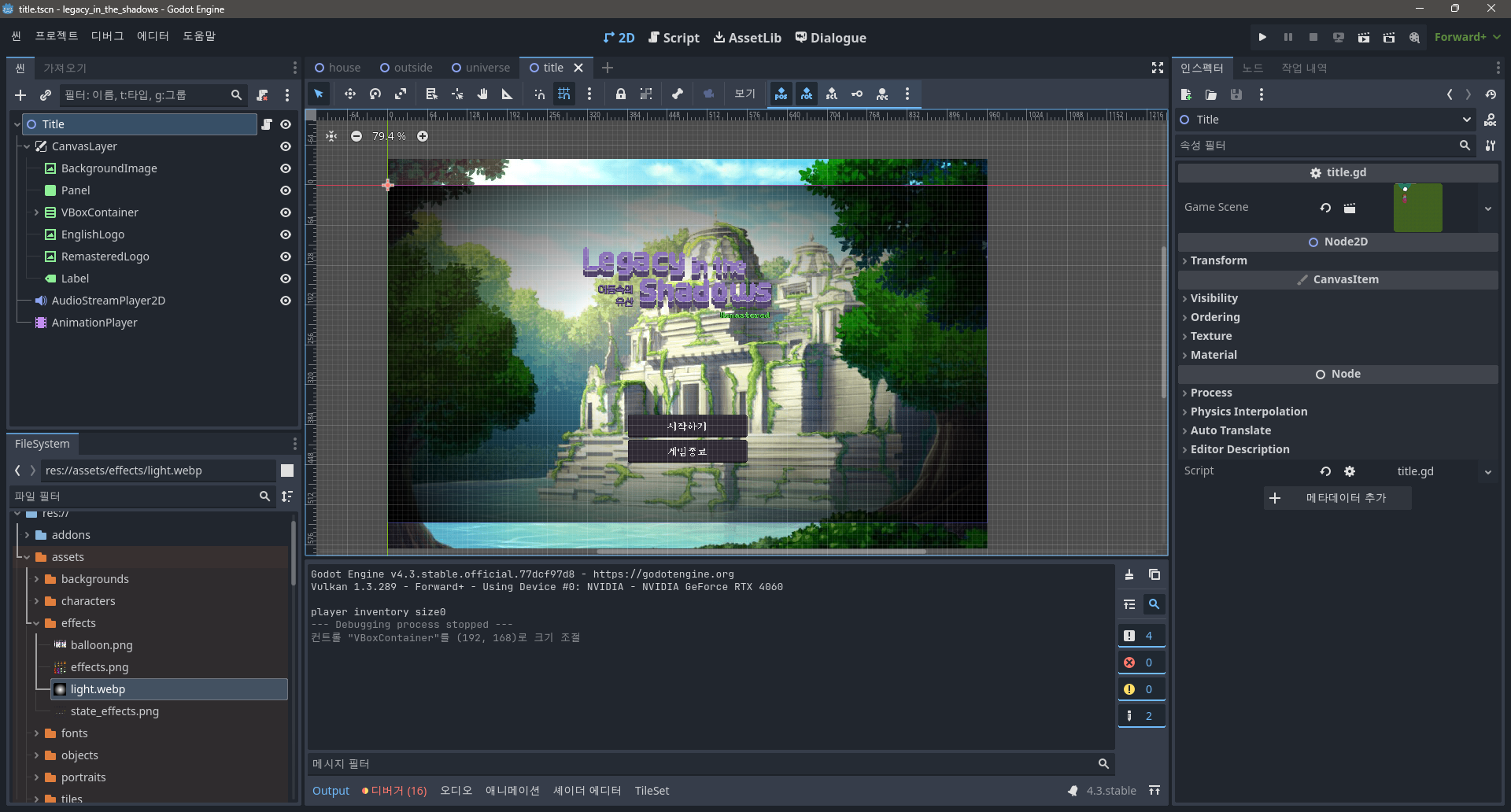Clear the output with broom icon
Viewport: 1511px width, 812px height.
click(1129, 575)
